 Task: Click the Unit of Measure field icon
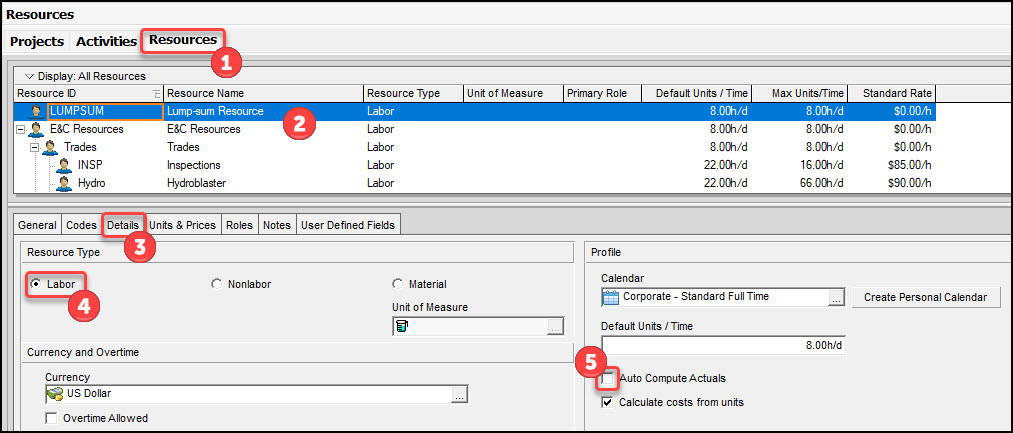401,326
